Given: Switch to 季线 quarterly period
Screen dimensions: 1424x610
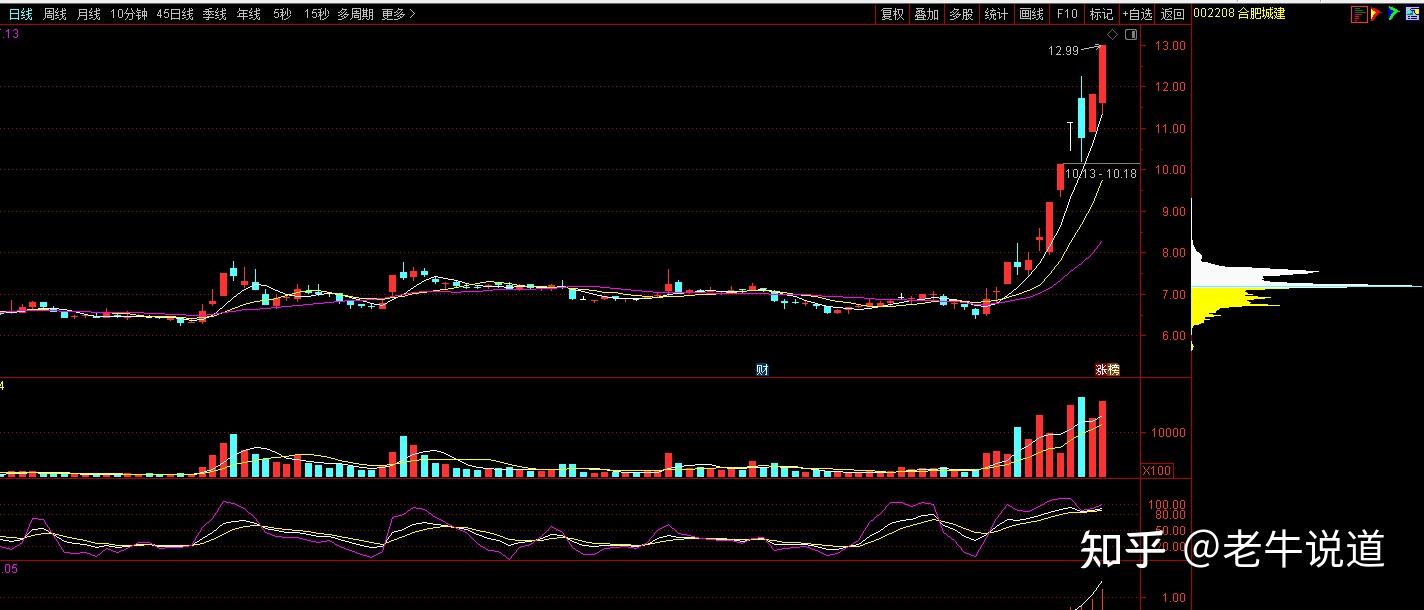Looking at the screenshot, I should (214, 14).
